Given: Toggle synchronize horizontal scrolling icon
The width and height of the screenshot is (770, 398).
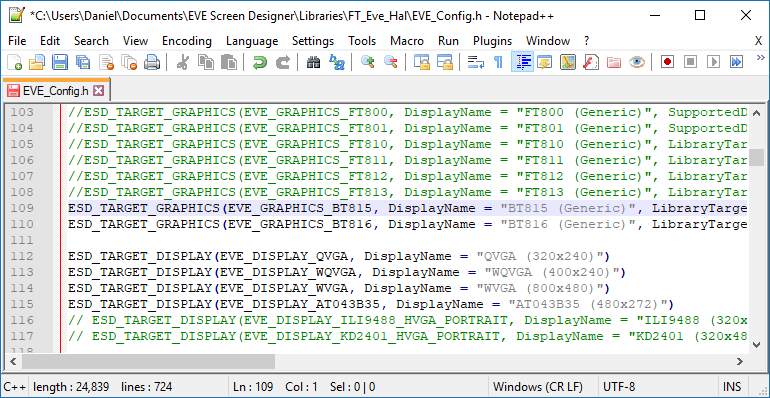Looking at the screenshot, I should click(444, 62).
